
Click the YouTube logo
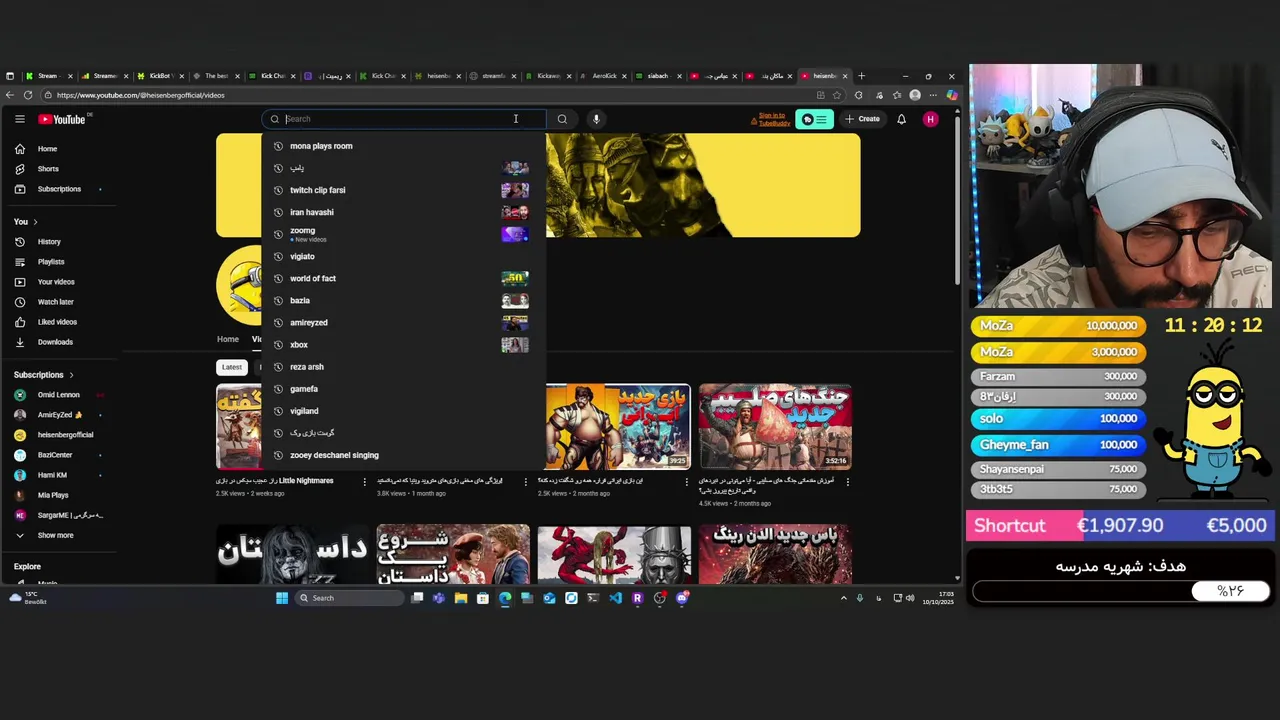click(x=62, y=119)
